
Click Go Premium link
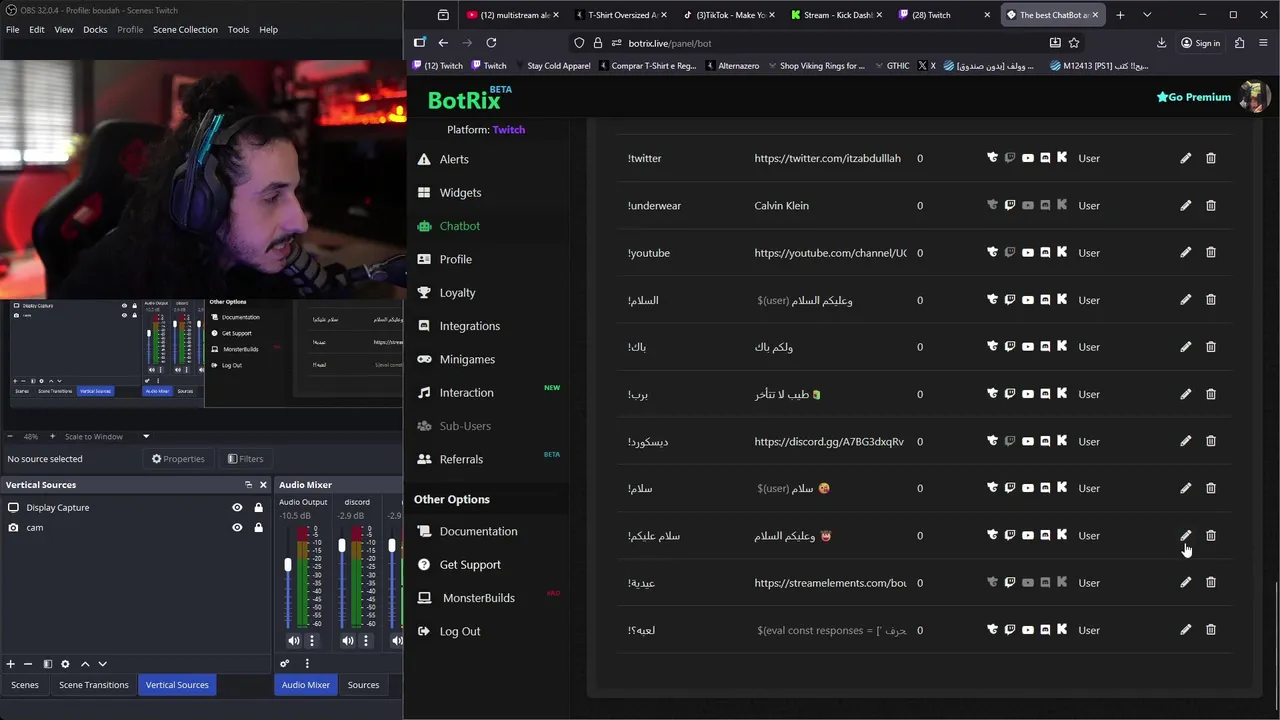[1194, 97]
